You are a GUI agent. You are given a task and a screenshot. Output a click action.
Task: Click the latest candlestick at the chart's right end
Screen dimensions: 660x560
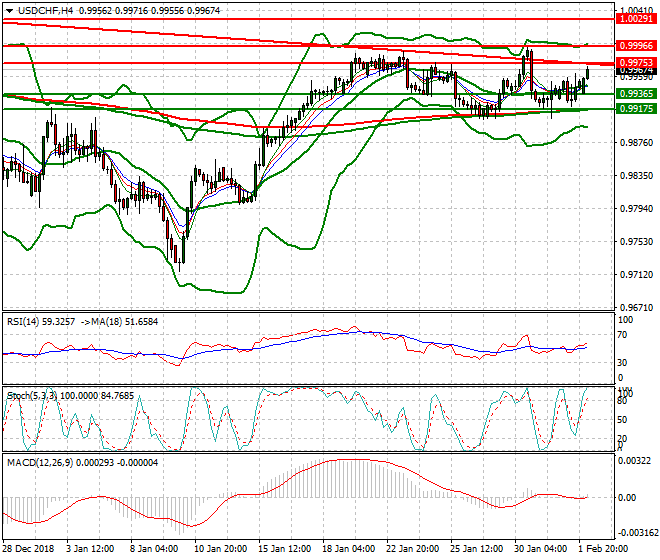point(588,72)
